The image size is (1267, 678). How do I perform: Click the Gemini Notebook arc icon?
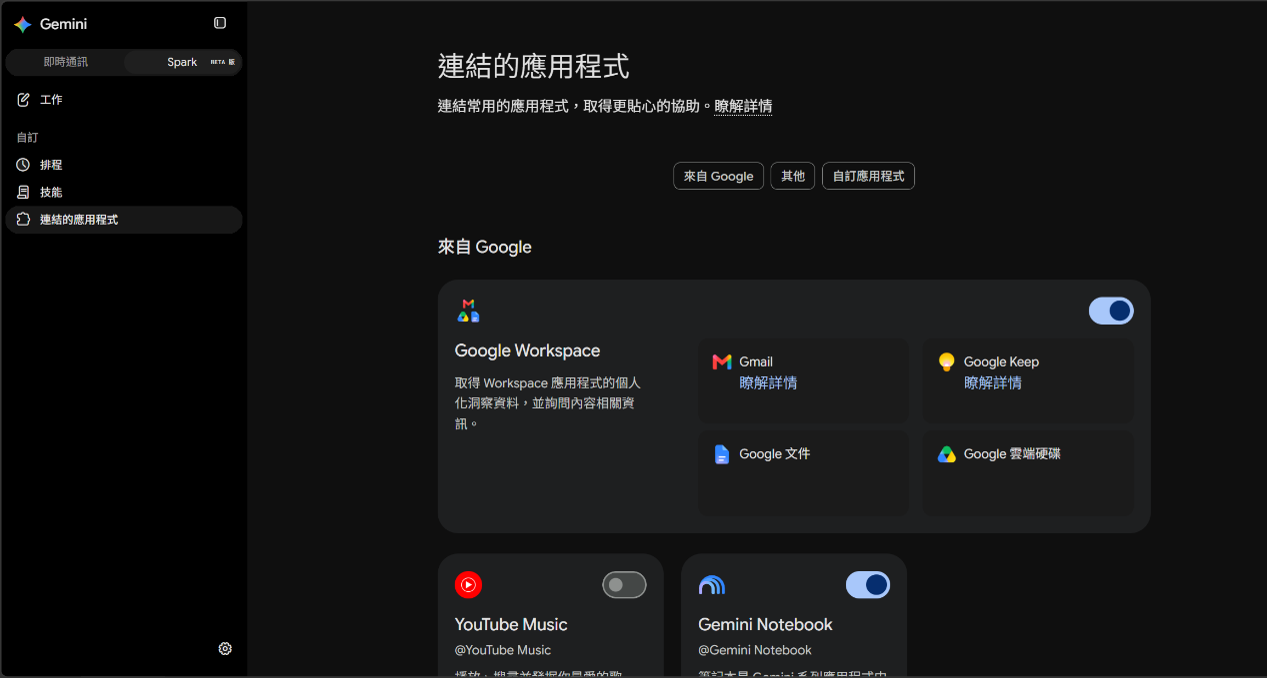(x=712, y=585)
